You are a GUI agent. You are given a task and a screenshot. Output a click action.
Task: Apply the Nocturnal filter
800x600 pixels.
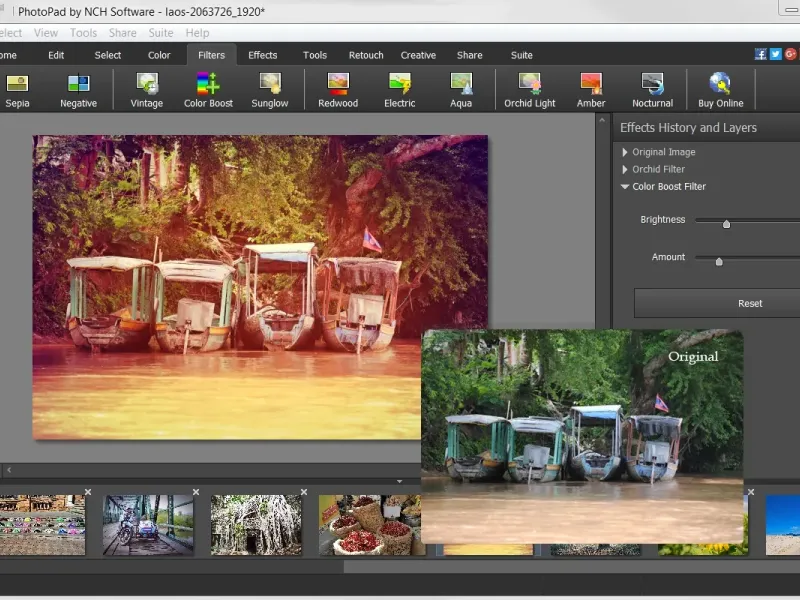653,90
